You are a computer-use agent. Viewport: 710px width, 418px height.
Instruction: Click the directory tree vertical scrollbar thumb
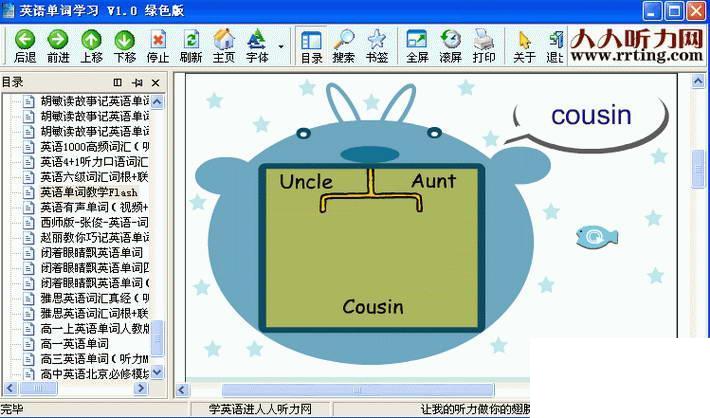[x=157, y=339]
